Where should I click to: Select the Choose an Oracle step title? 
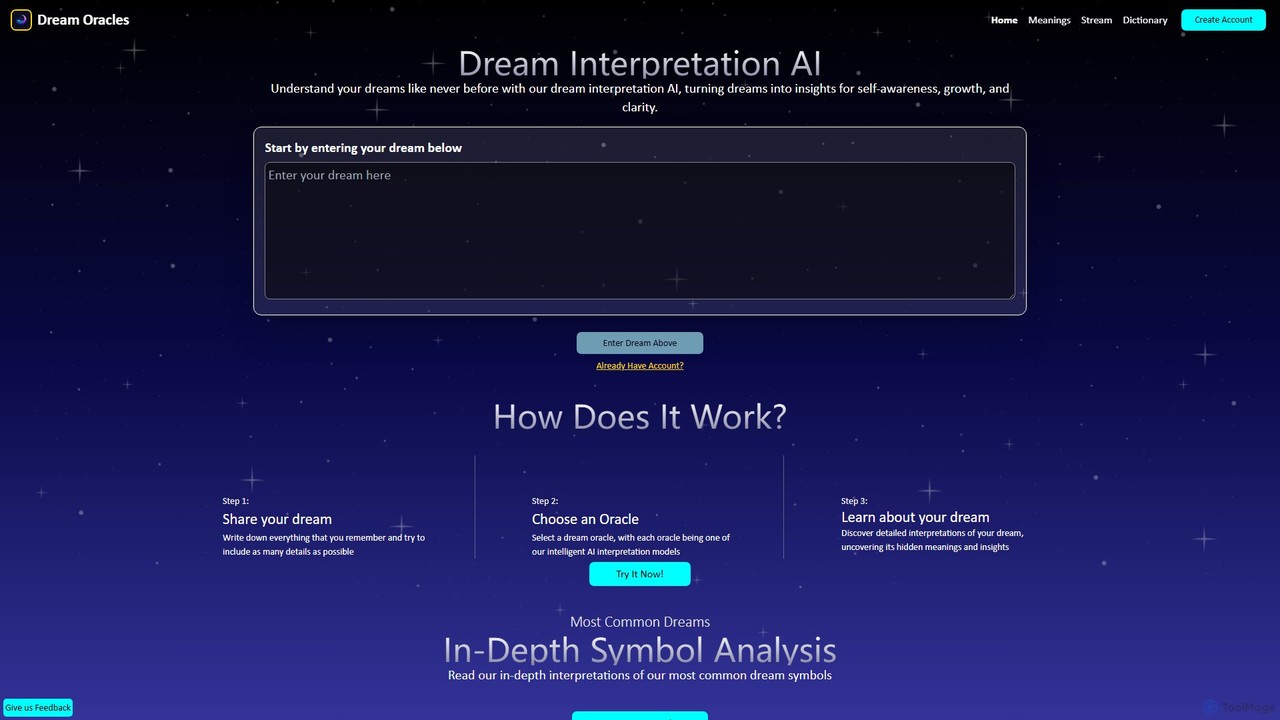tap(585, 519)
